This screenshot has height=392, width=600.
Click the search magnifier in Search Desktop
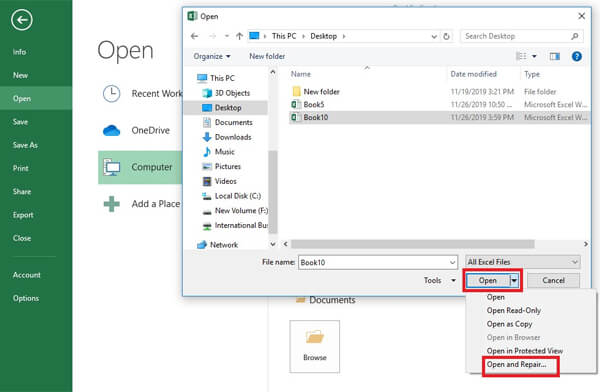tap(574, 36)
